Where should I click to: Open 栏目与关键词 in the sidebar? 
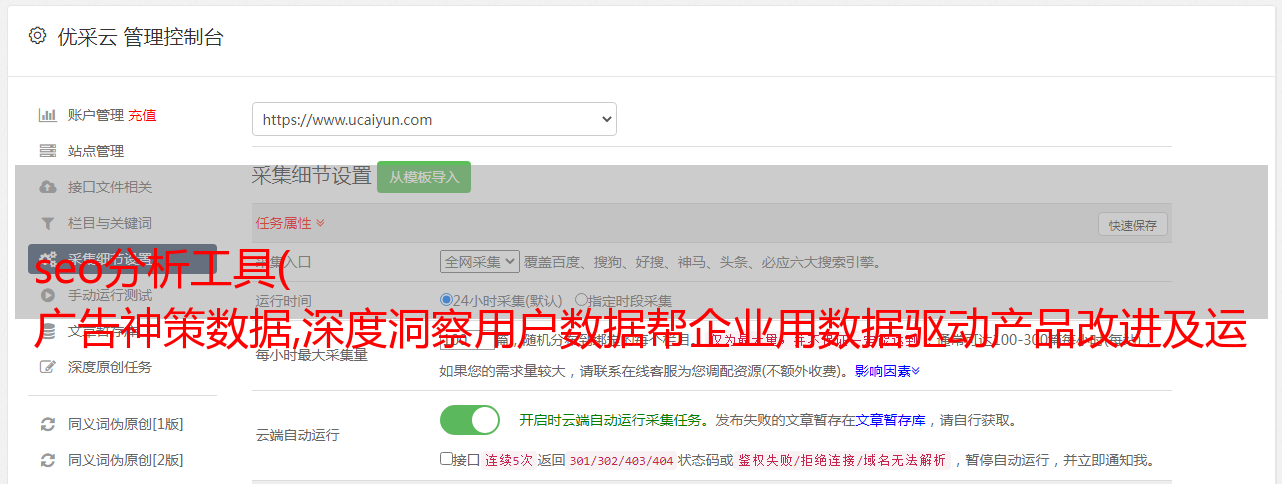pyautogui.click(x=110, y=223)
